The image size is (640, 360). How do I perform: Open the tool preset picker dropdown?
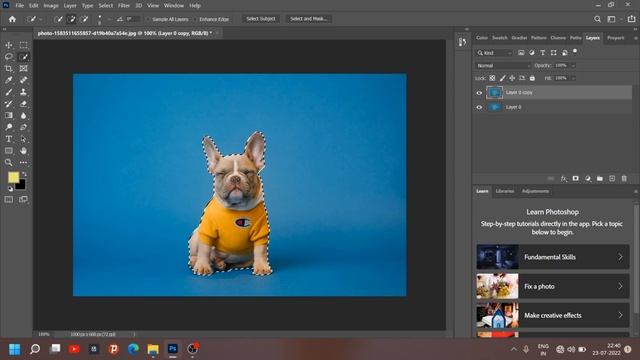pos(41,19)
